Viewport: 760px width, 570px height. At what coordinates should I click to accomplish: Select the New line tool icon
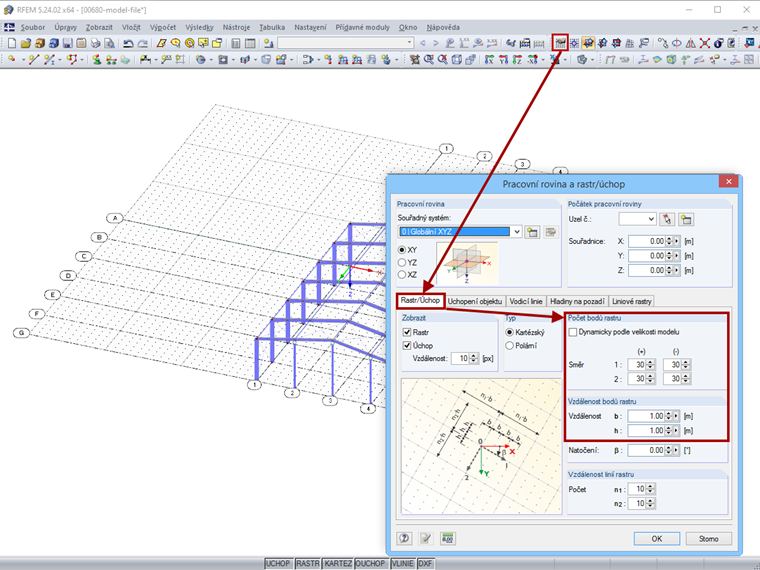click(33, 59)
